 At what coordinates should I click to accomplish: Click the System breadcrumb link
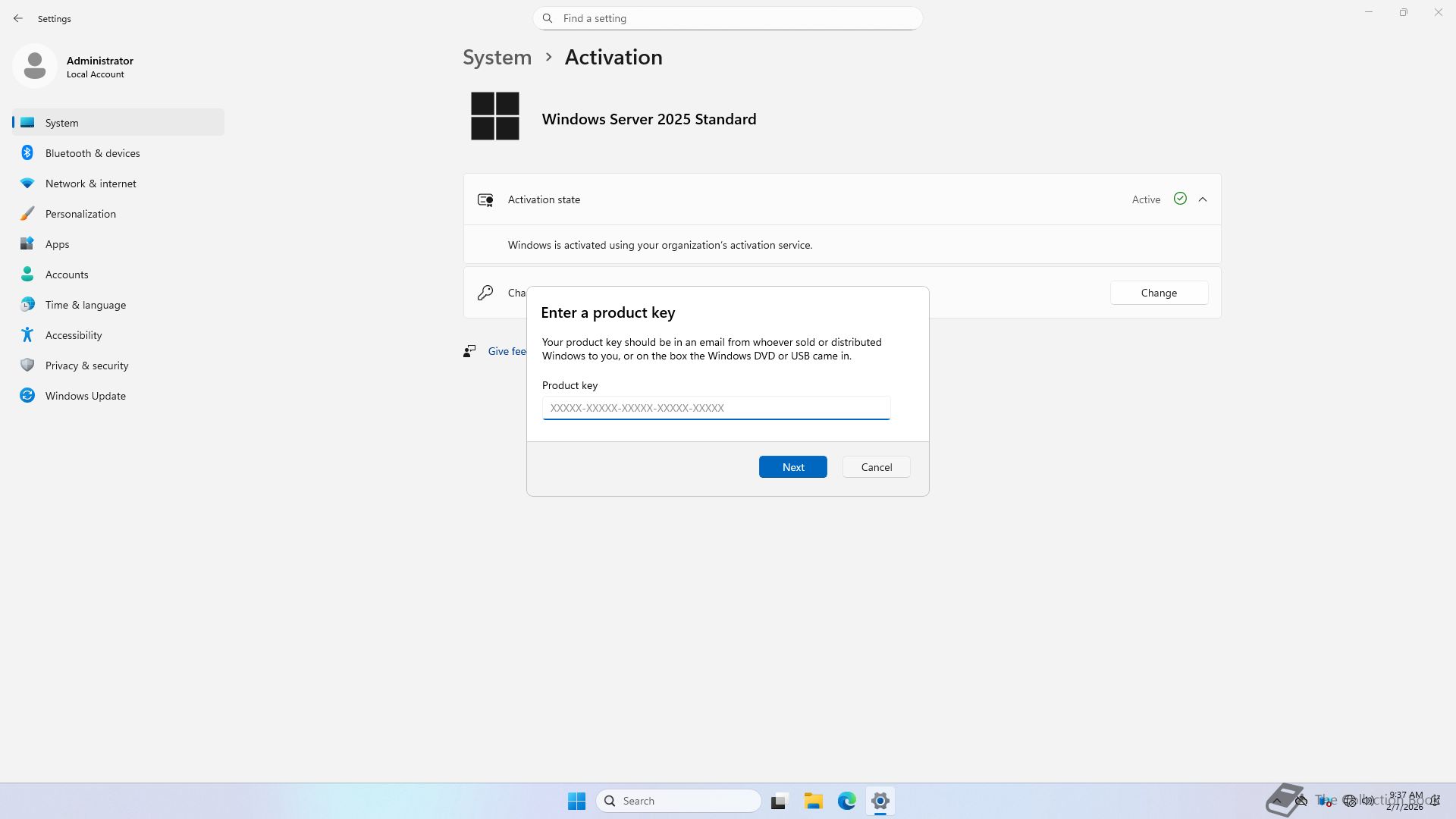click(x=497, y=58)
